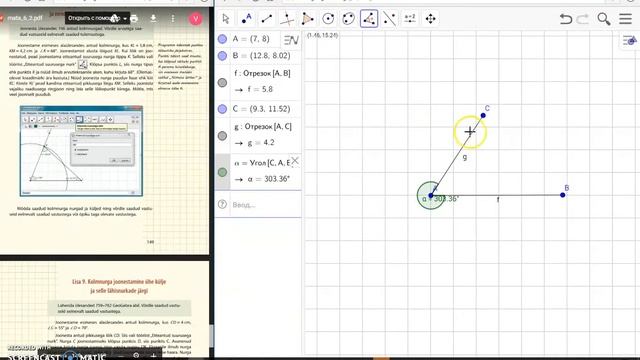Image resolution: width=640 pixels, height=360 pixels.
Task: Select the Move arrow tool in GeoGebra
Action: (x=226, y=19)
